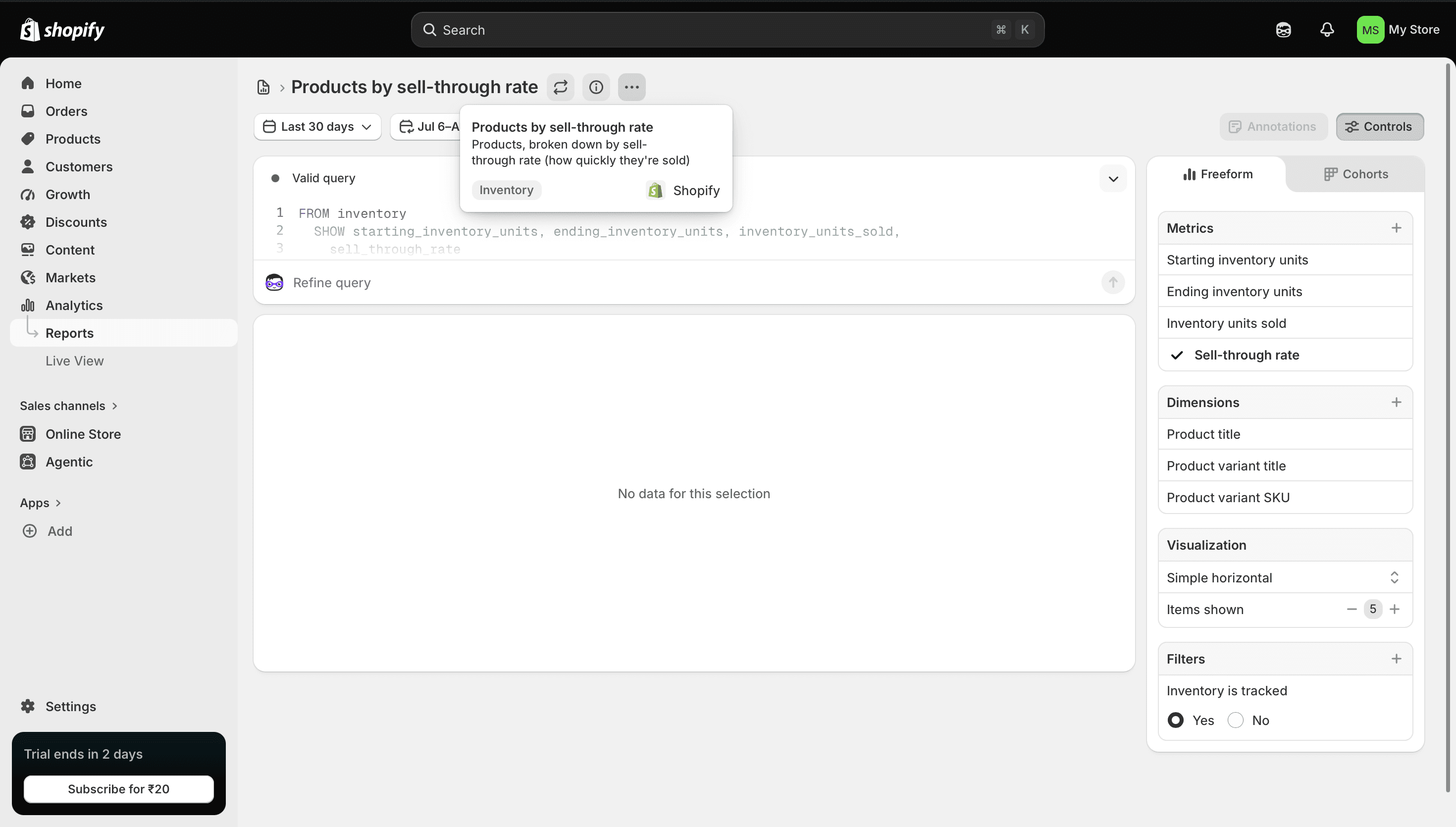
Task: Click the Shopify logo in top bar
Action: [x=62, y=30]
